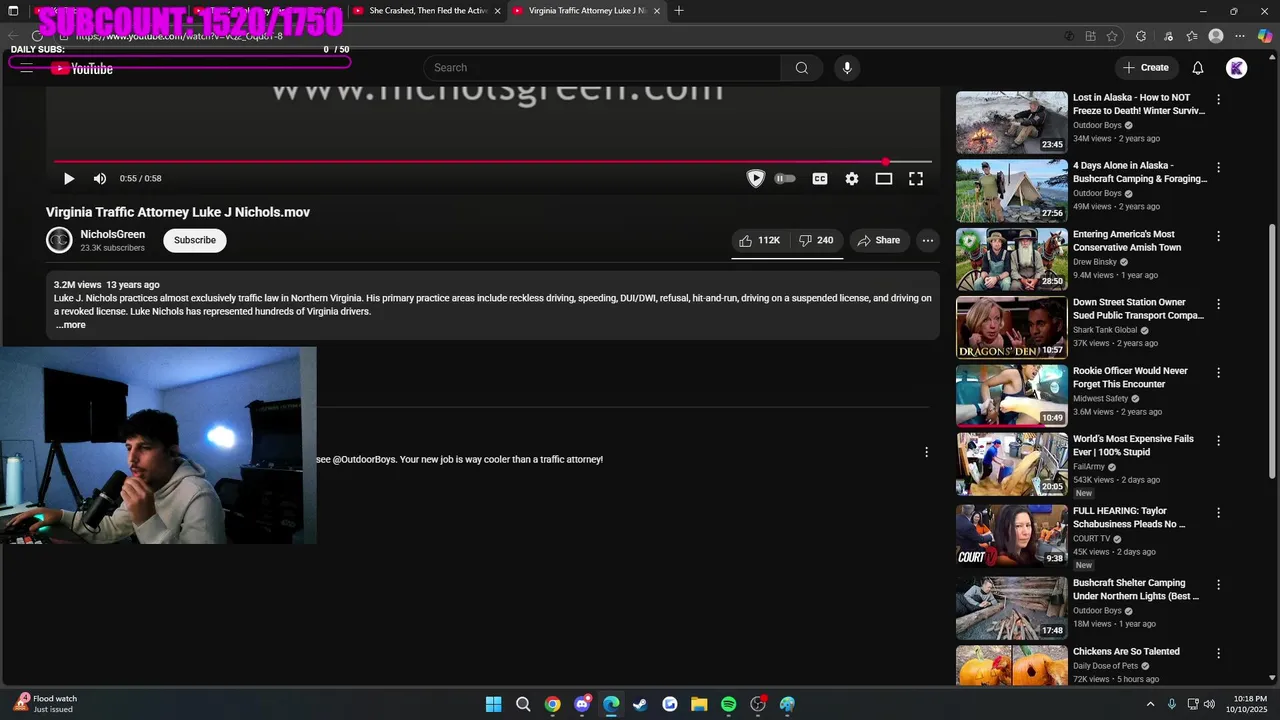Open Lost in Alaska video thumbnail
This screenshot has width=1280, height=720.
coord(1011,122)
